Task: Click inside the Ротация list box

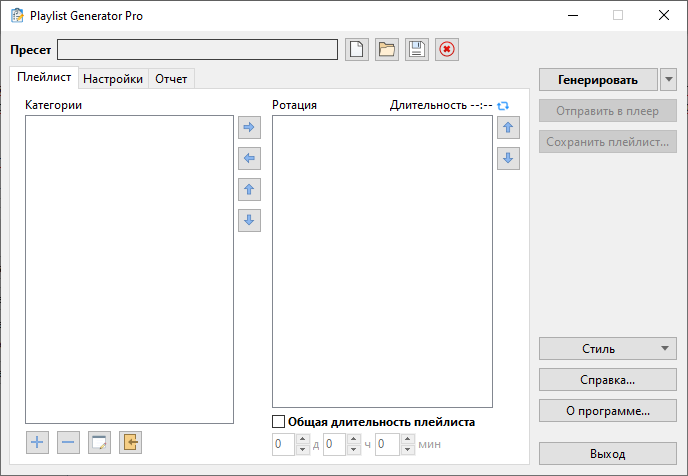Action: (x=382, y=261)
